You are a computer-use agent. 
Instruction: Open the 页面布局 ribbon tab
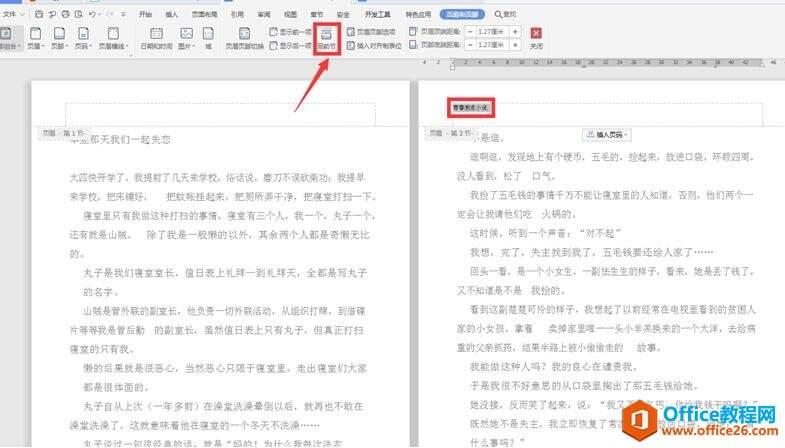point(205,15)
